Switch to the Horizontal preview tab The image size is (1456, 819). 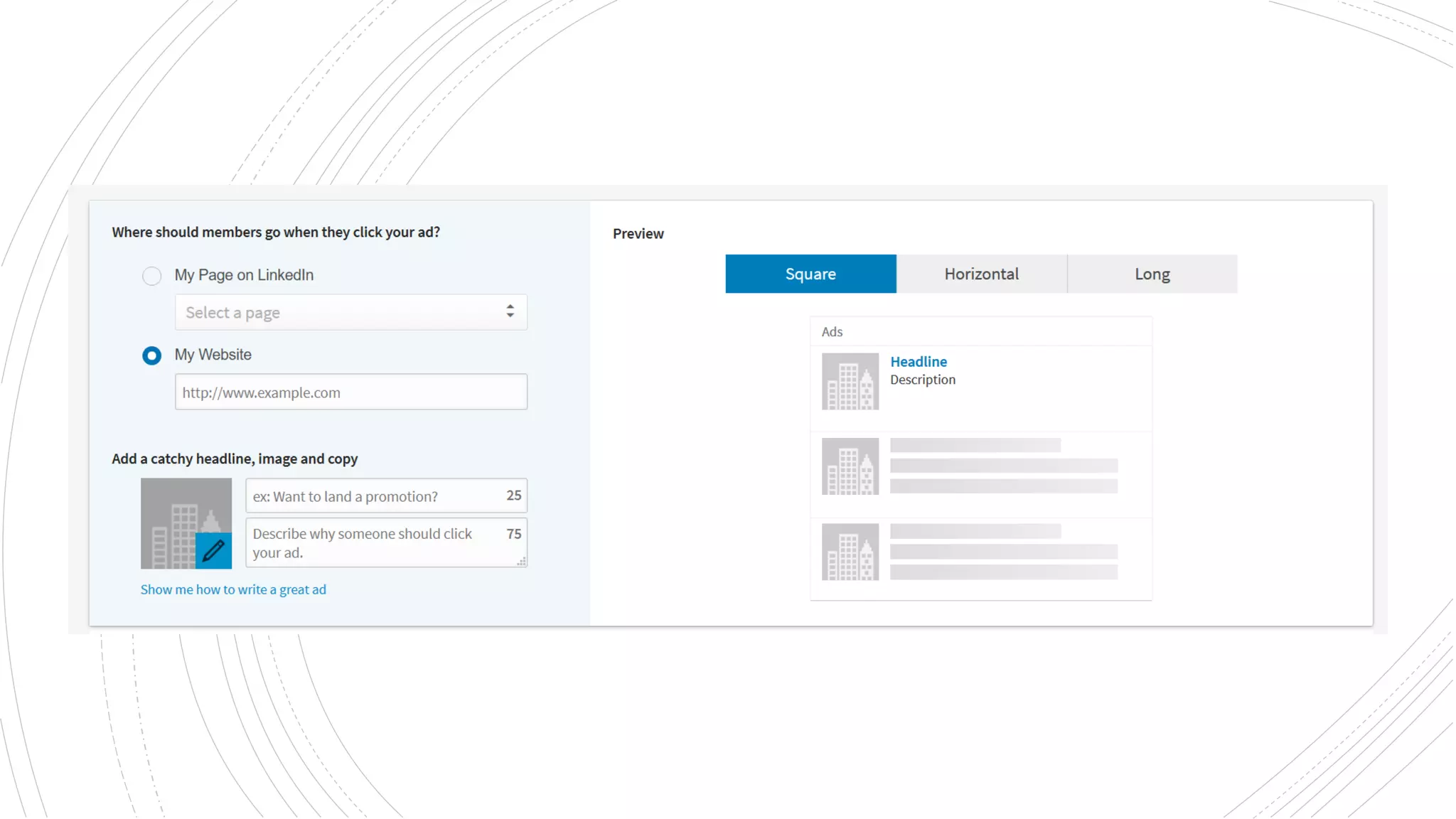(x=981, y=274)
